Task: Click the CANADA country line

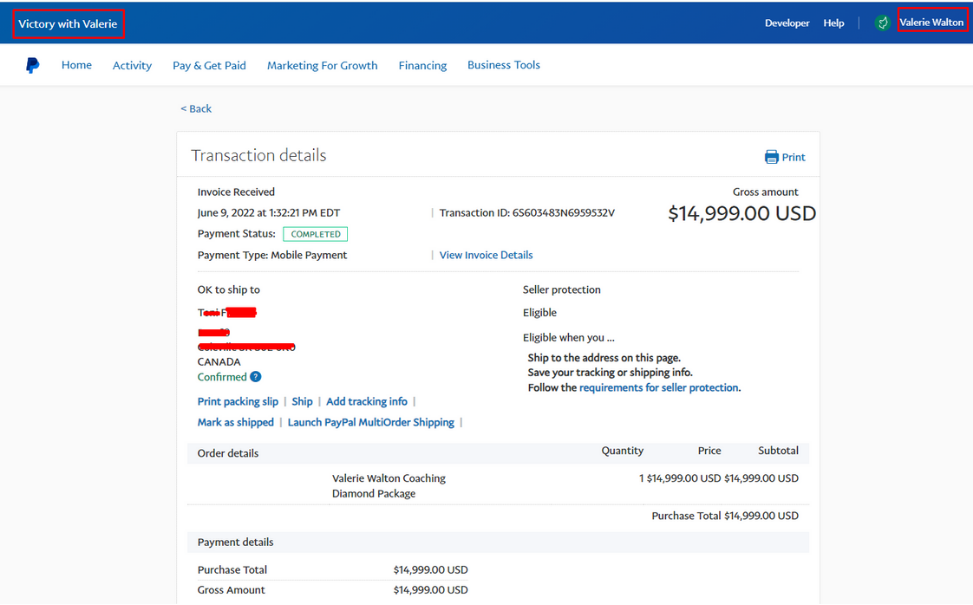Action: [x=218, y=362]
